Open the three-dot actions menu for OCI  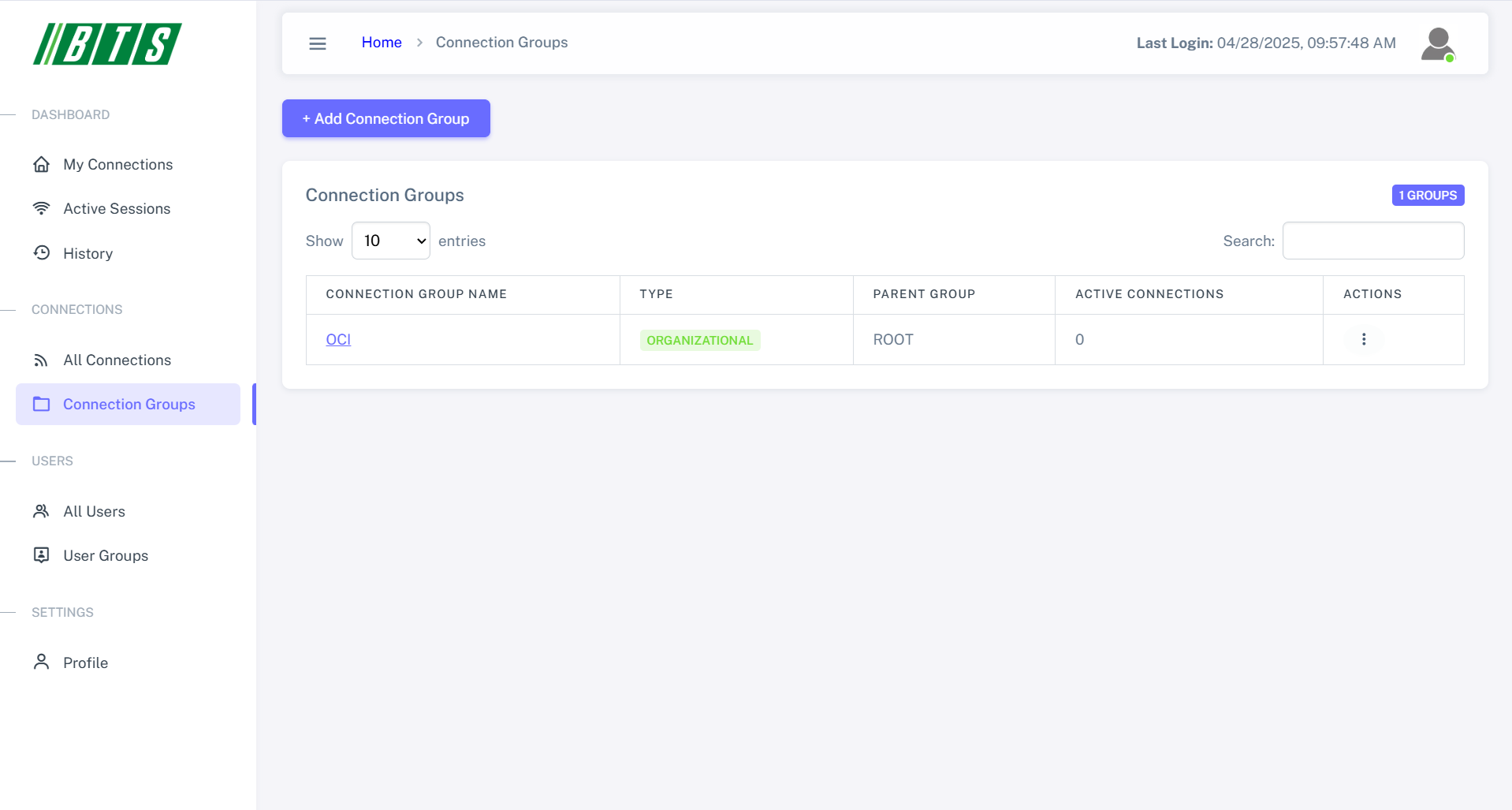click(1363, 339)
